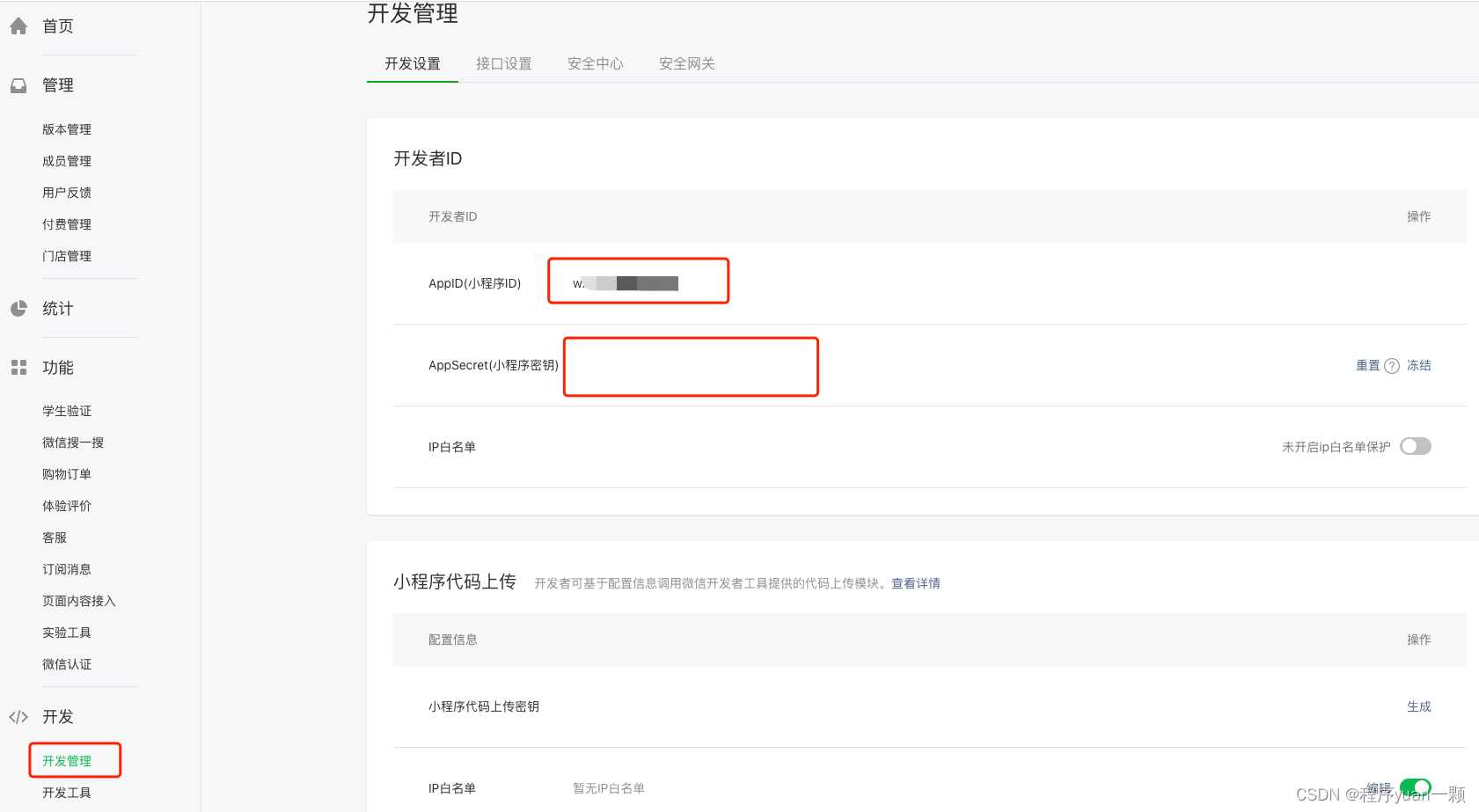Screen dimensions: 1479x812
Task: Toggle the green switch in the code upload IP白名单 row
Action: 1416,786
